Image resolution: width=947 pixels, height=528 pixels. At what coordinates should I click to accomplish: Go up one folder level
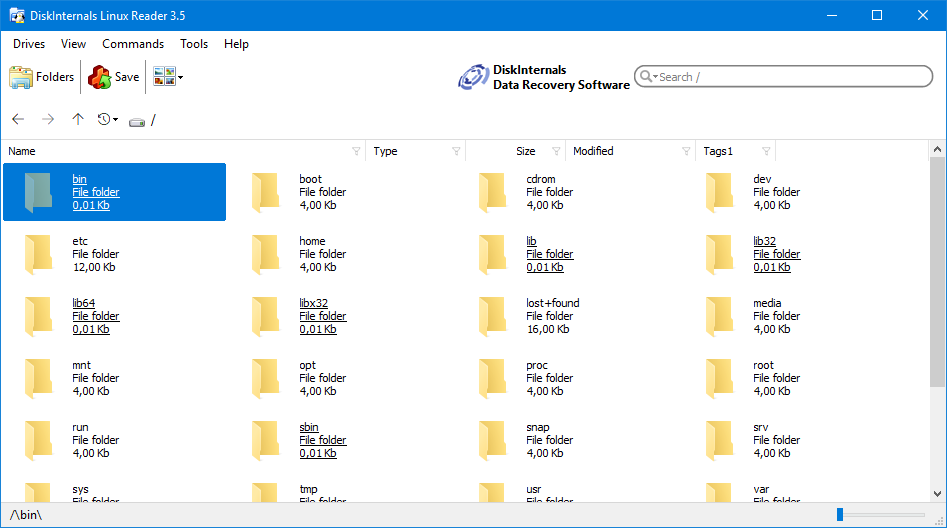(77, 119)
